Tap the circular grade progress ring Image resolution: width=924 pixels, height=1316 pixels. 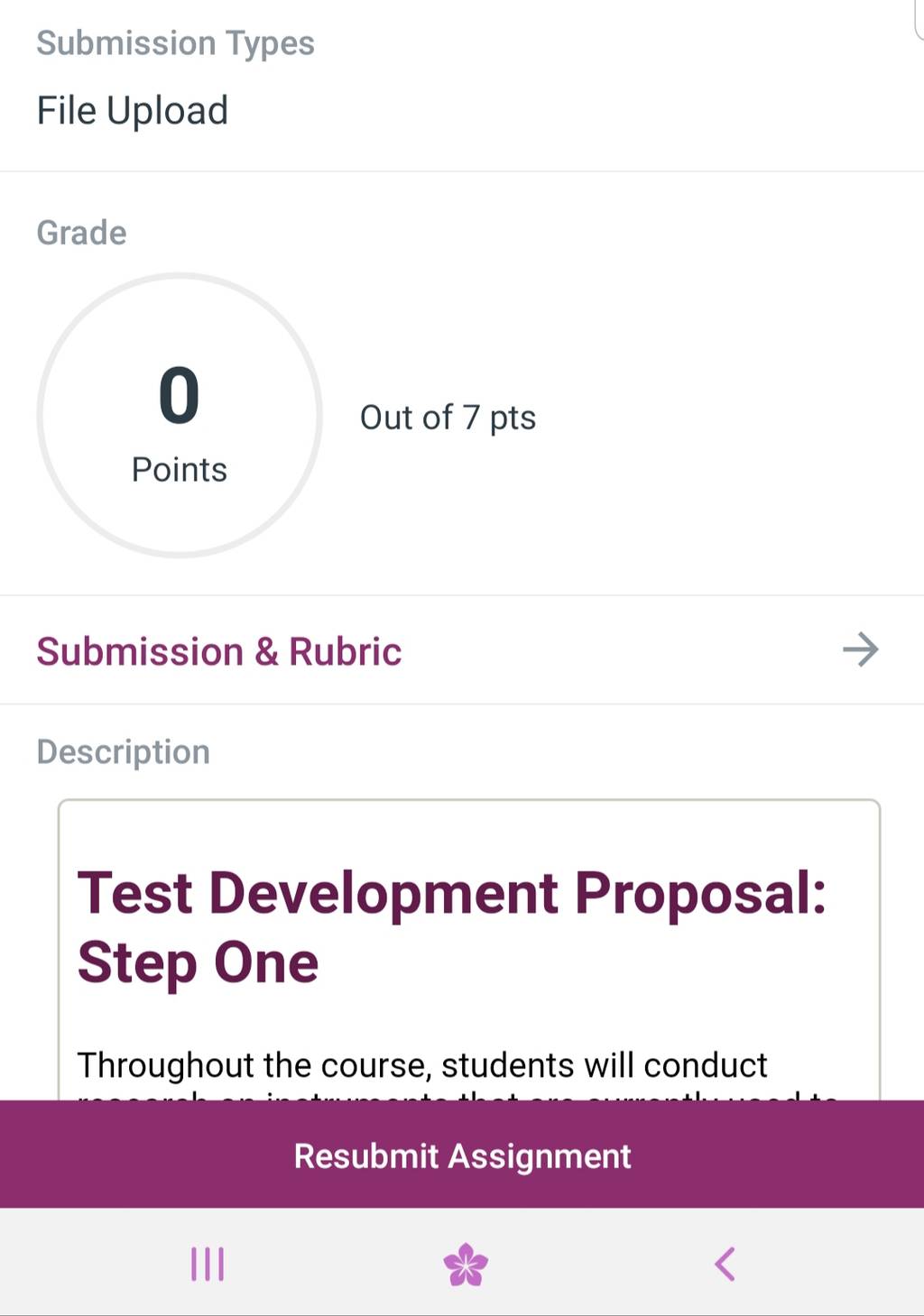click(180, 416)
